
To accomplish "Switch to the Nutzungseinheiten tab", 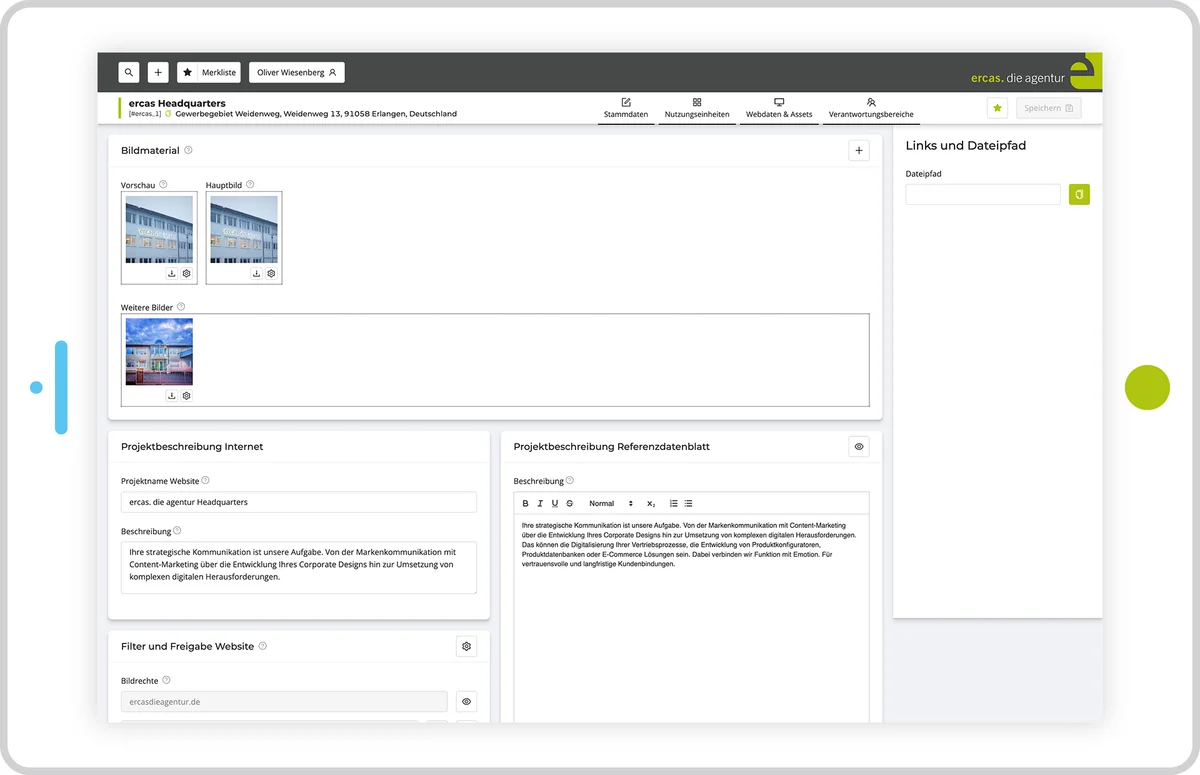I will click(697, 108).
